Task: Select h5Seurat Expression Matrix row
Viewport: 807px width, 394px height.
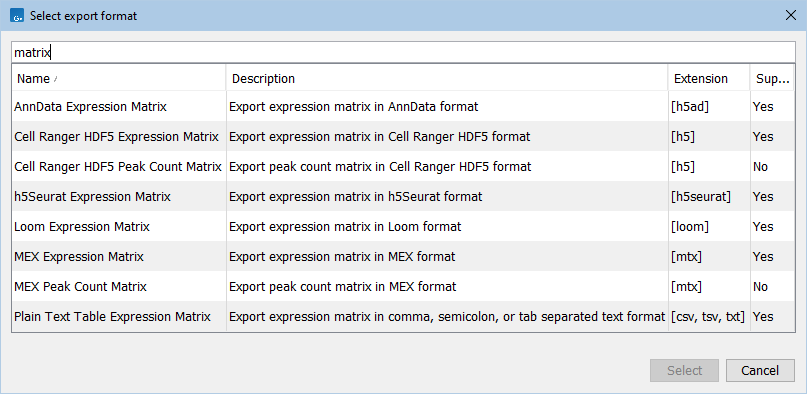Action: click(x=403, y=196)
